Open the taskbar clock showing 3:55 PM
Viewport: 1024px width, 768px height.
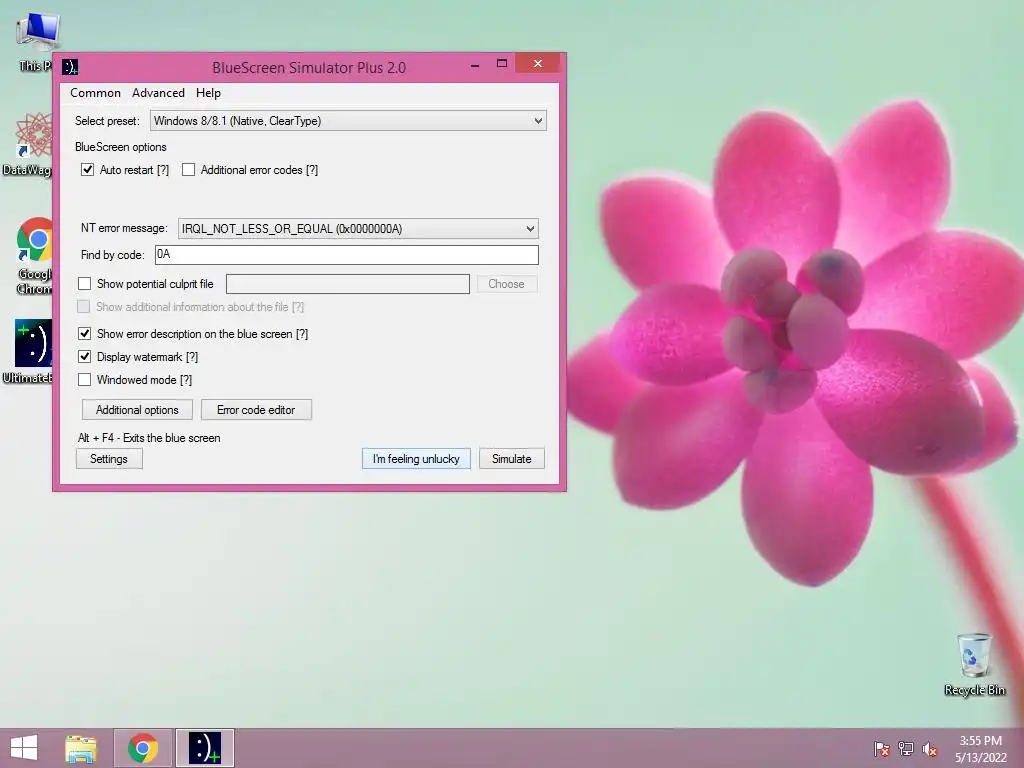tap(980, 749)
